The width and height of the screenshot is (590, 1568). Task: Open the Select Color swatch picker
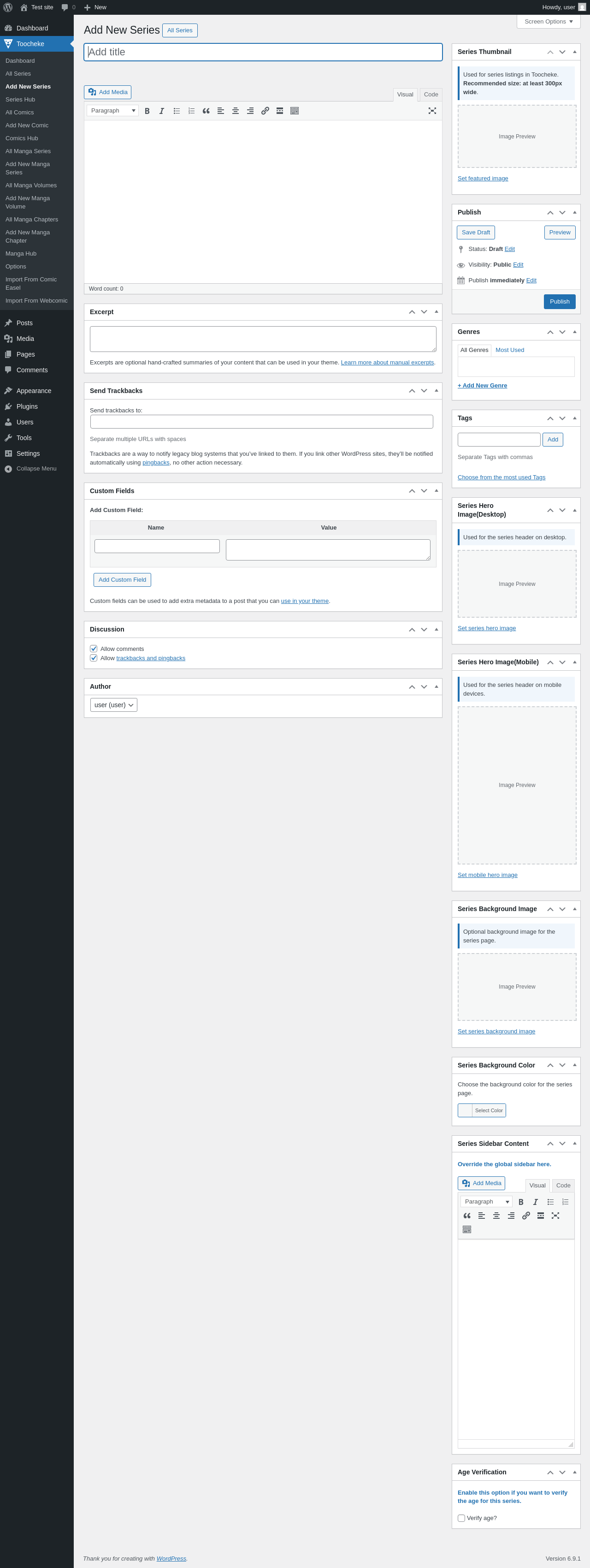[482, 1110]
